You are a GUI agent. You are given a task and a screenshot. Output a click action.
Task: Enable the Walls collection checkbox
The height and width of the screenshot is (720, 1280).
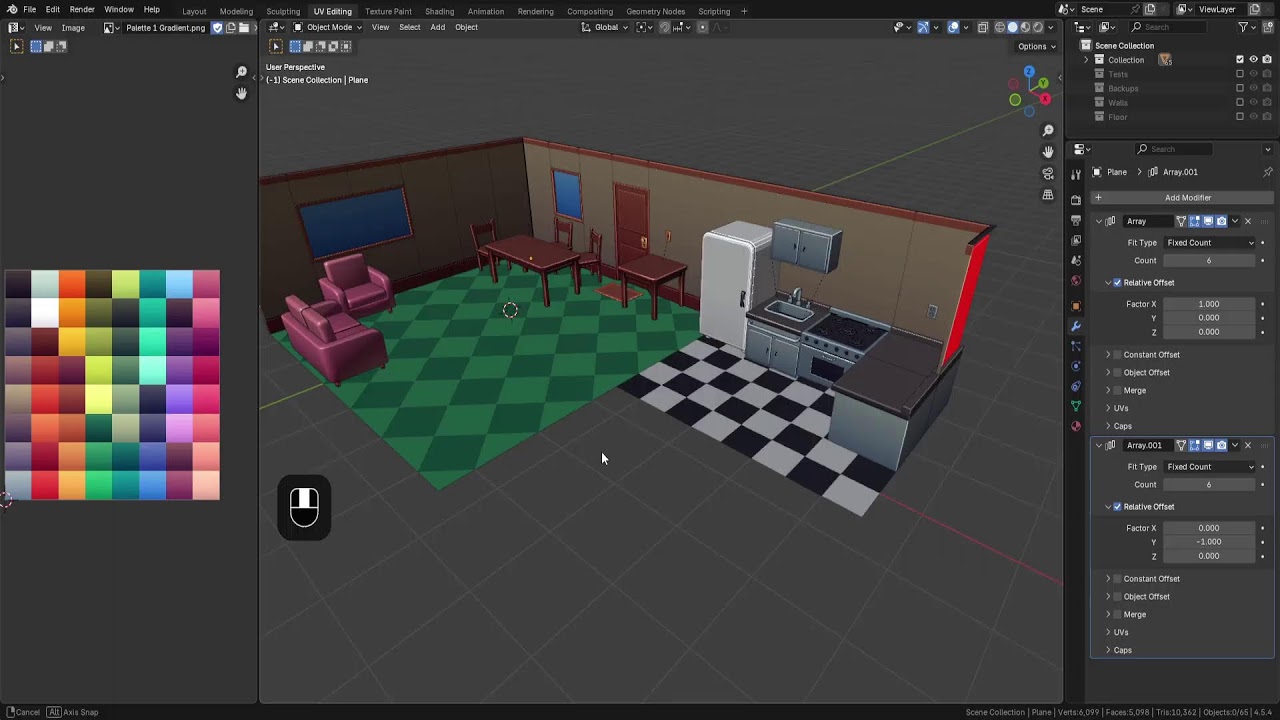click(1240, 102)
